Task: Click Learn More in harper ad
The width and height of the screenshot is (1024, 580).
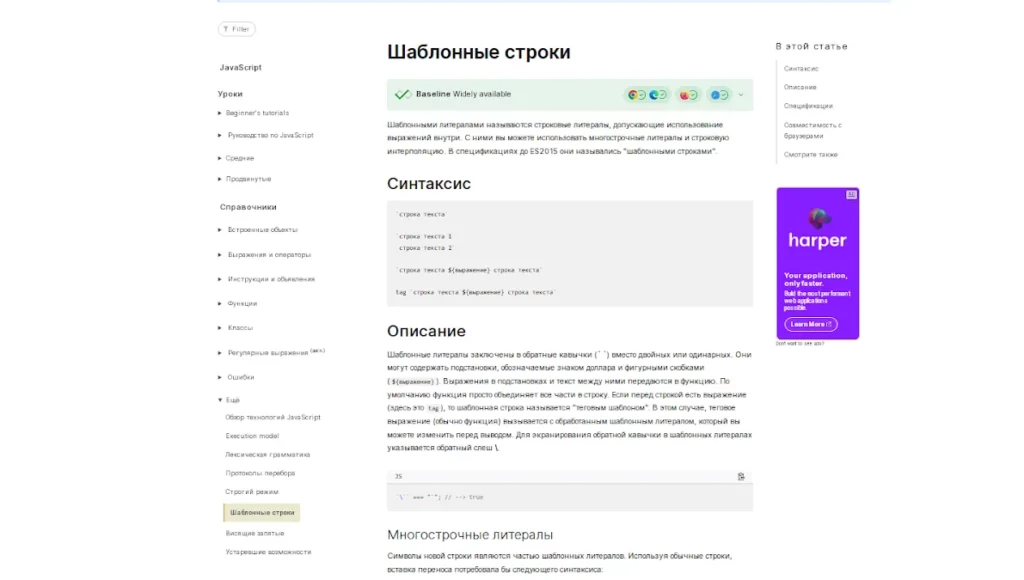Action: [810, 325]
